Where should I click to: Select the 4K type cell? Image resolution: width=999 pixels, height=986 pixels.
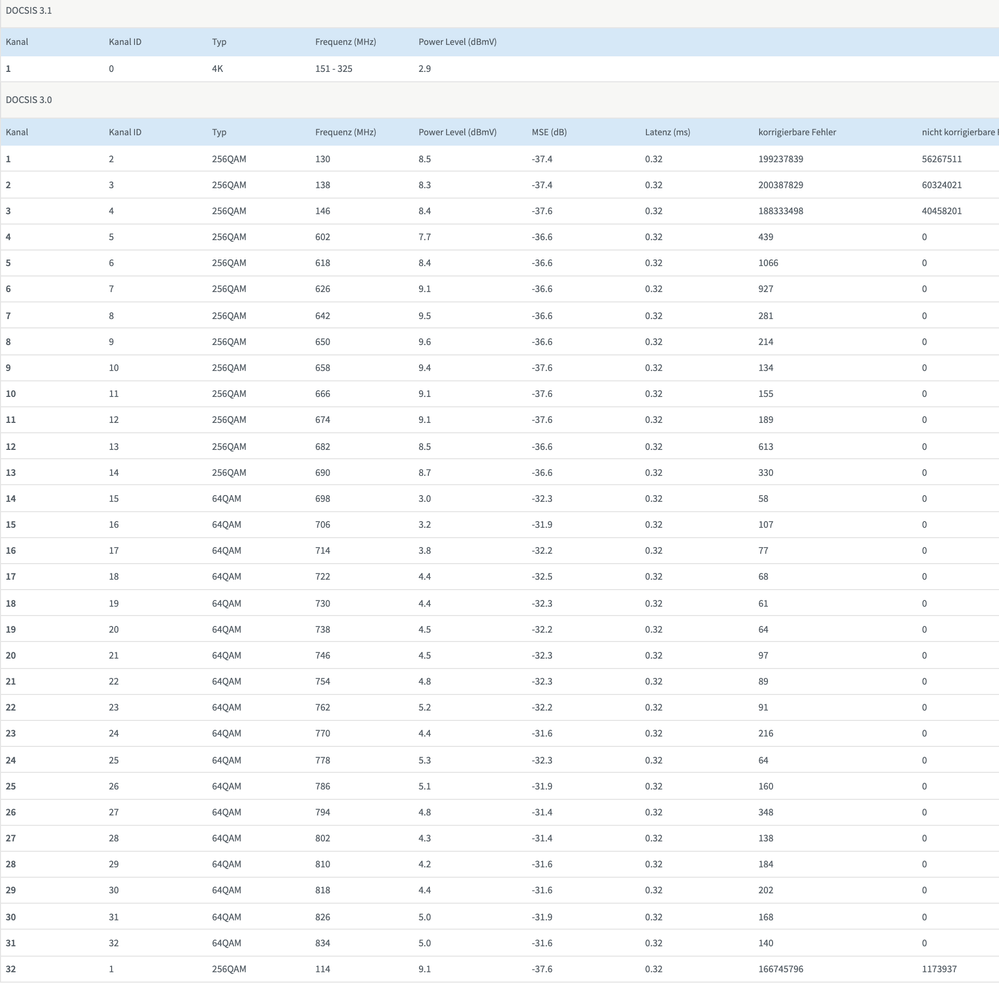[x=218, y=69]
